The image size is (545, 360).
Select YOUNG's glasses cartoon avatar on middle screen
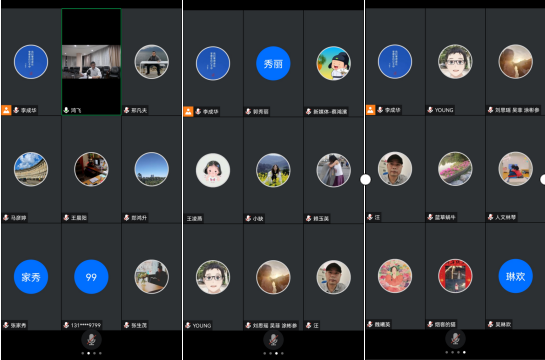[213, 277]
